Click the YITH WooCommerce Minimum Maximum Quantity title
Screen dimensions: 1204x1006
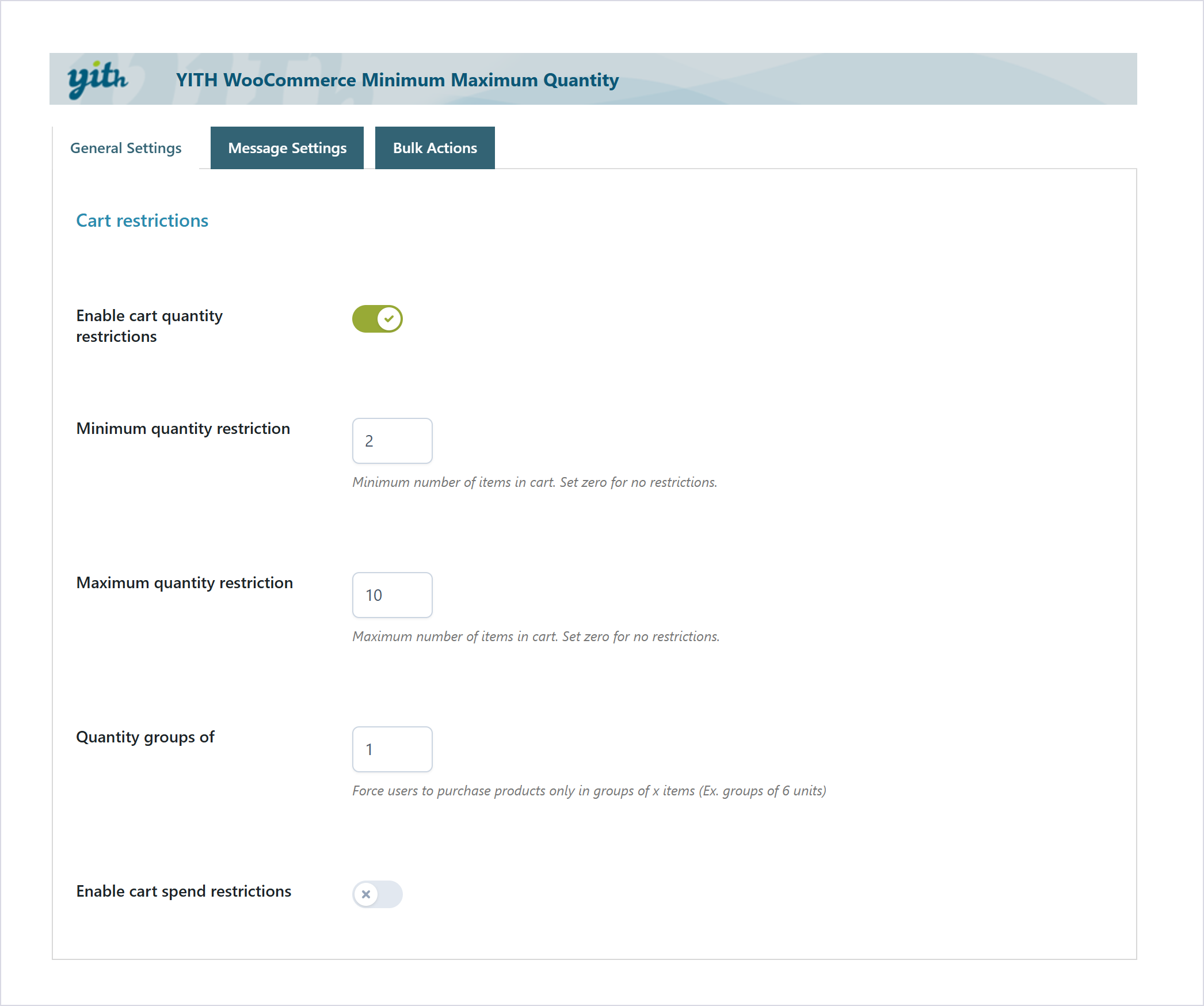pyautogui.click(x=397, y=80)
